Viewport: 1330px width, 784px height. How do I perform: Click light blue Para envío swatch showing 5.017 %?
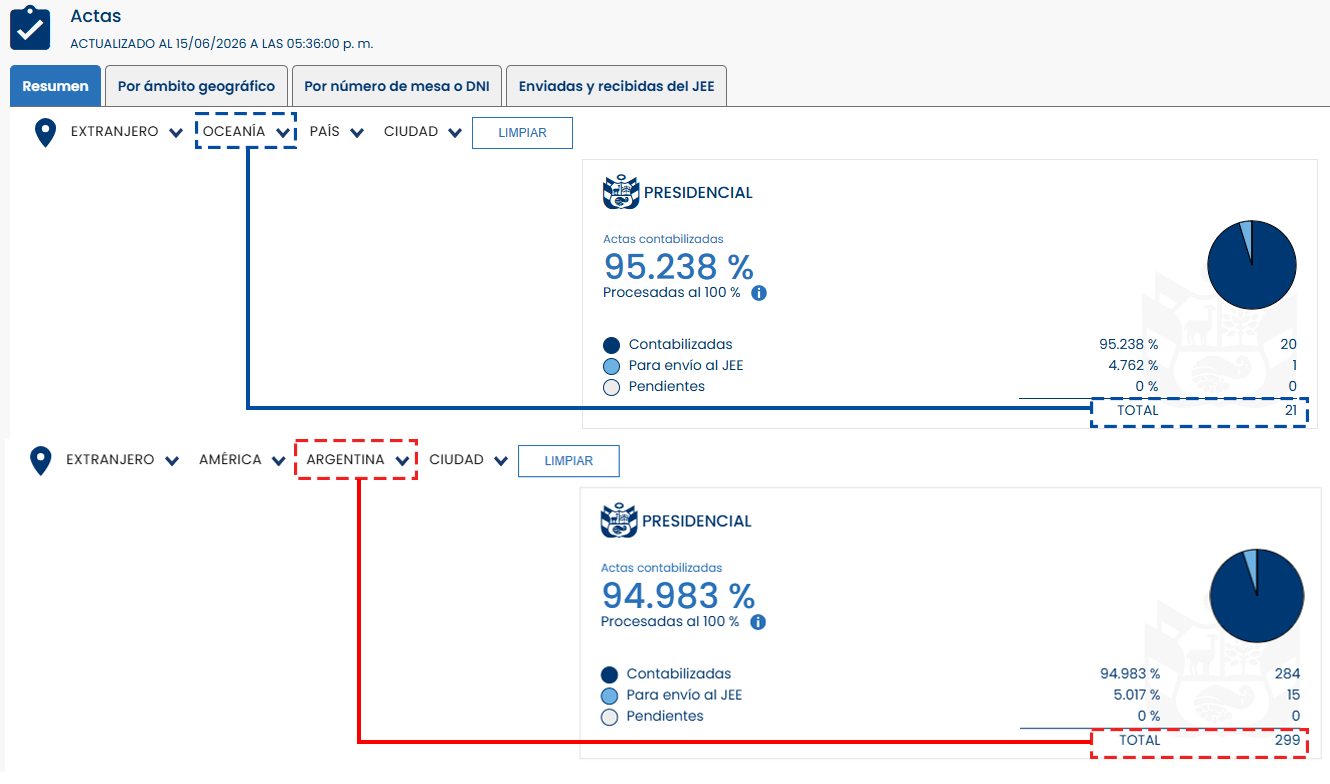coord(610,695)
